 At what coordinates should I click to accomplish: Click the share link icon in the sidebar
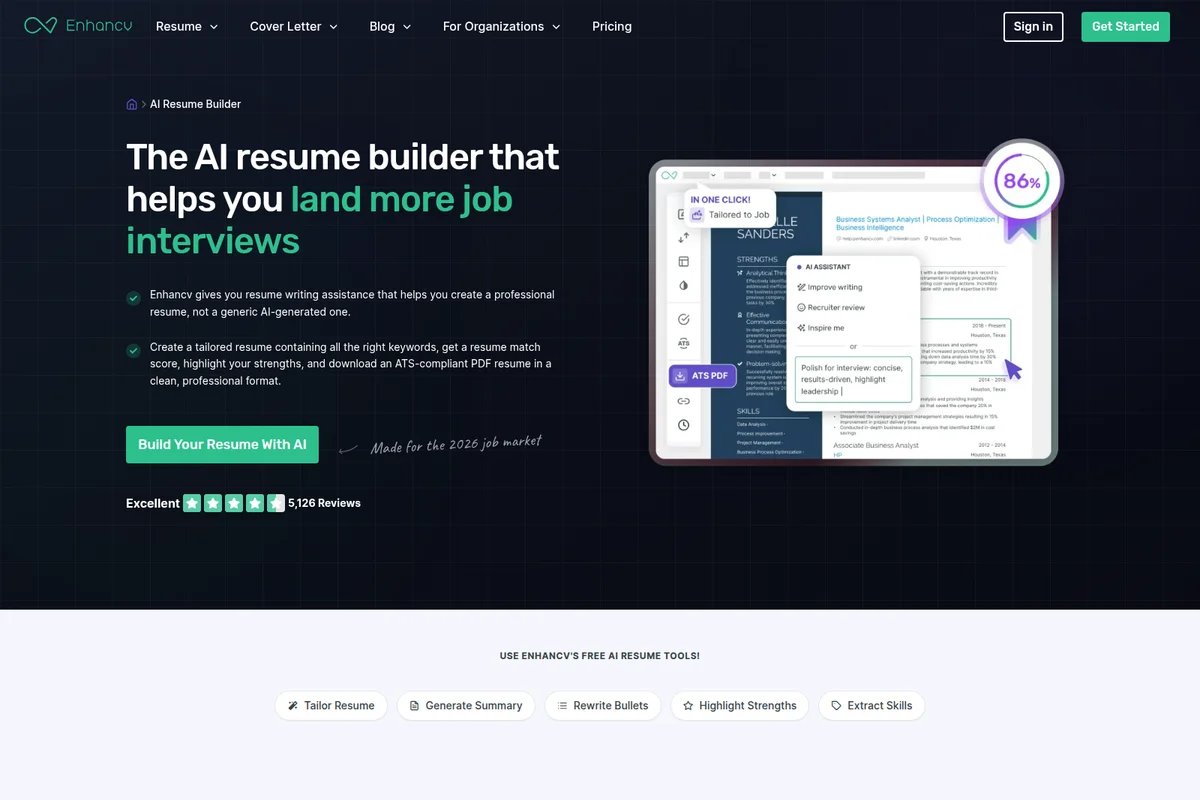683,400
